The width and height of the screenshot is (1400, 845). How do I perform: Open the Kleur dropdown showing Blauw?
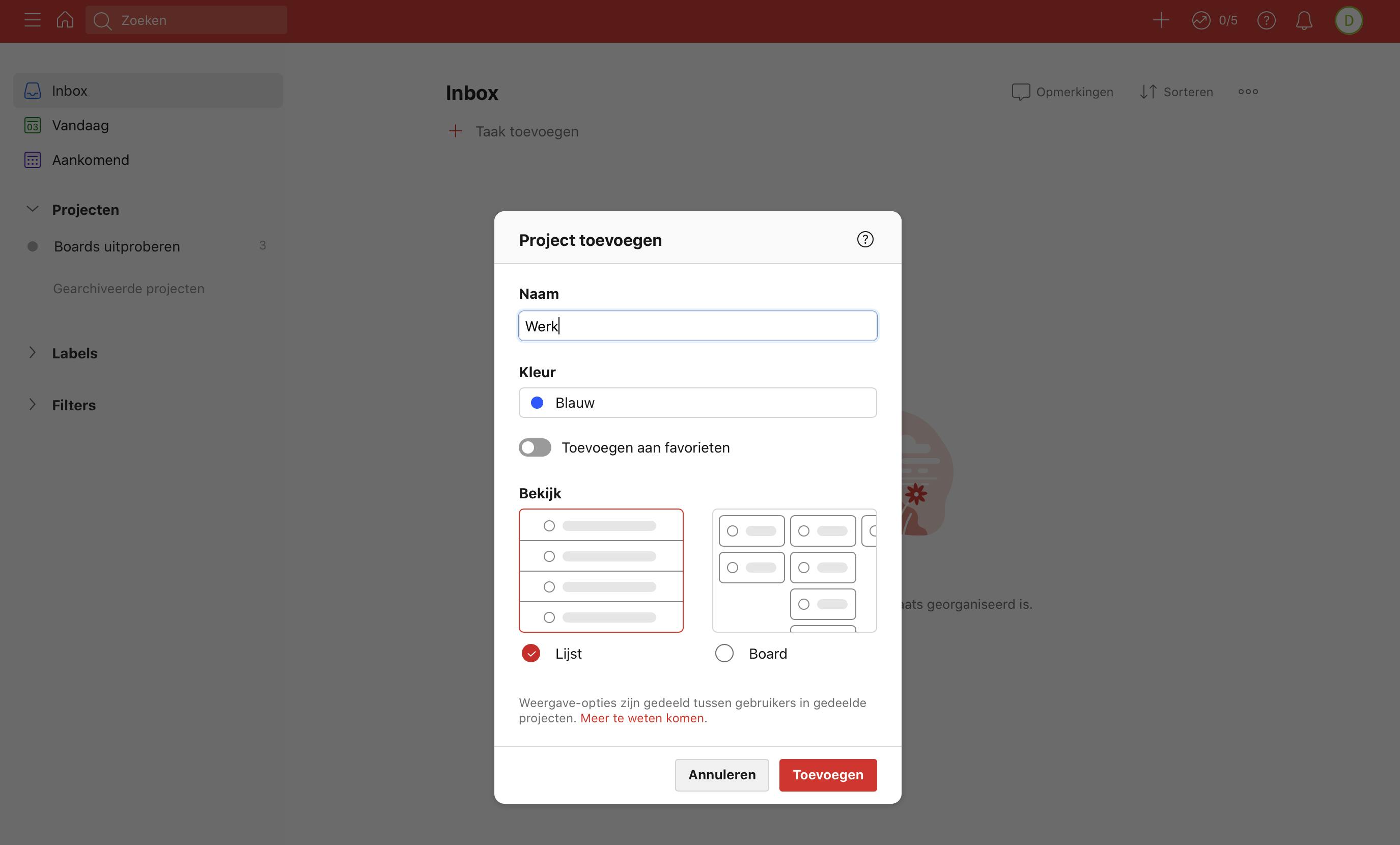tap(697, 402)
